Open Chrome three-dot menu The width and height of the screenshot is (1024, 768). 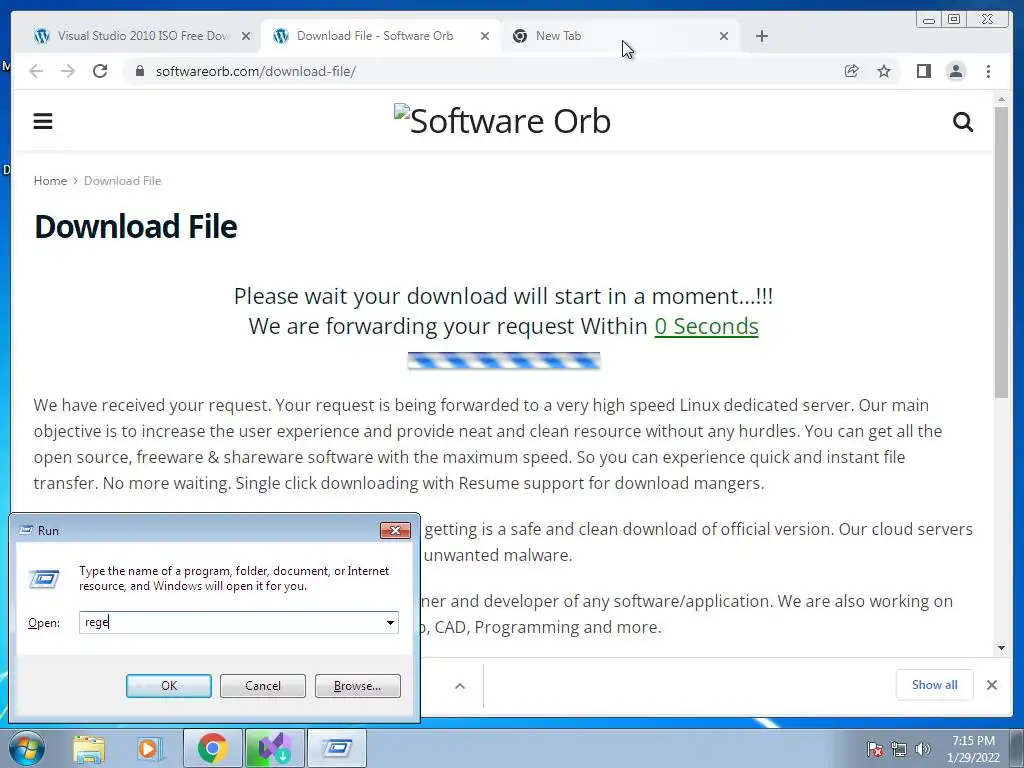click(x=988, y=71)
